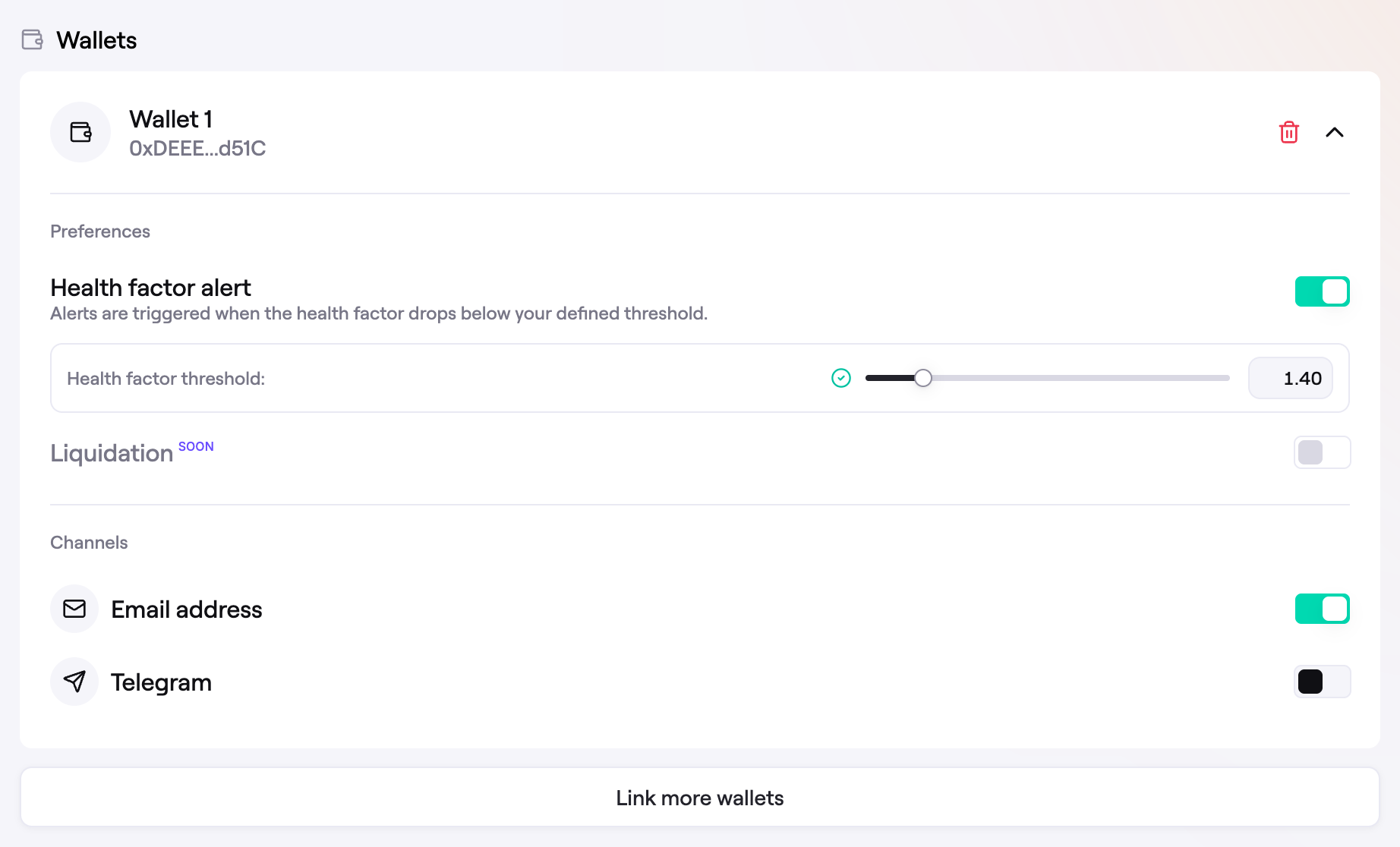Image resolution: width=1400 pixels, height=847 pixels.
Task: Click the Email envelope icon
Action: pos(74,609)
